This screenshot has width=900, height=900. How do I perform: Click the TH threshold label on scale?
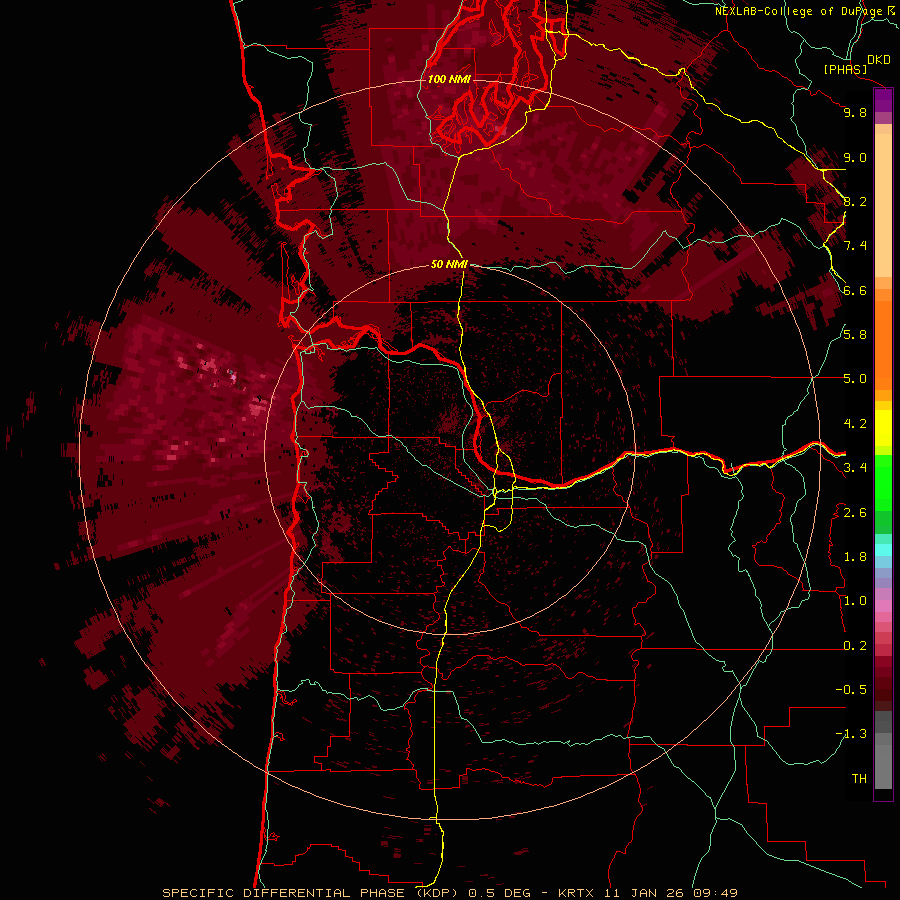coord(859,779)
